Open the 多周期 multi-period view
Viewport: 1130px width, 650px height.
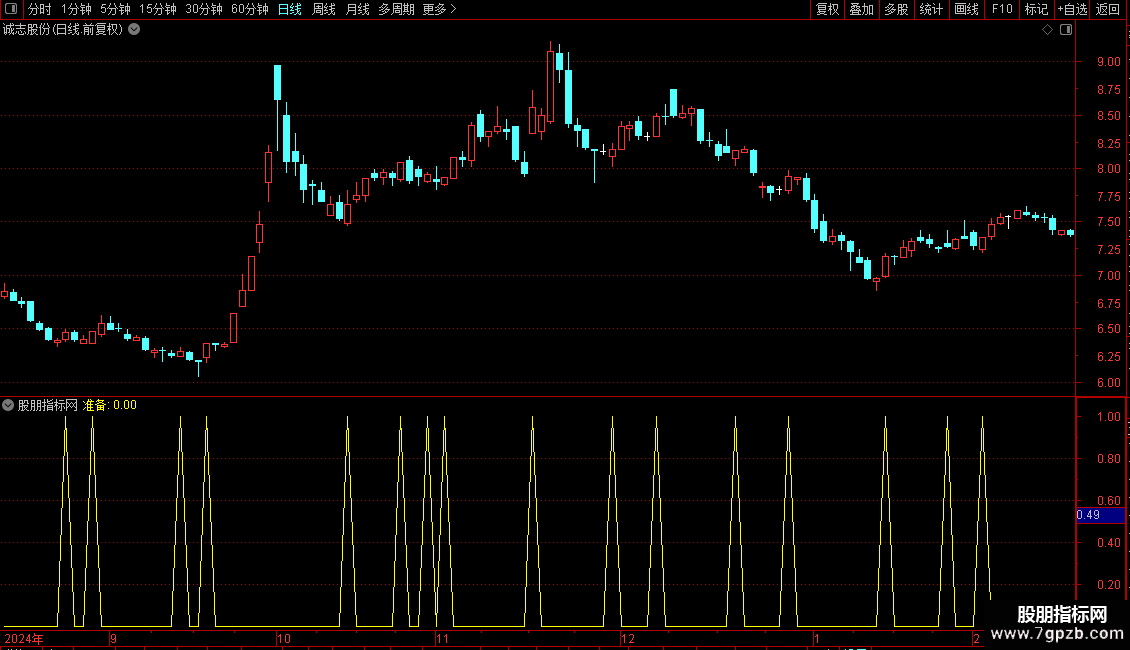(396, 9)
